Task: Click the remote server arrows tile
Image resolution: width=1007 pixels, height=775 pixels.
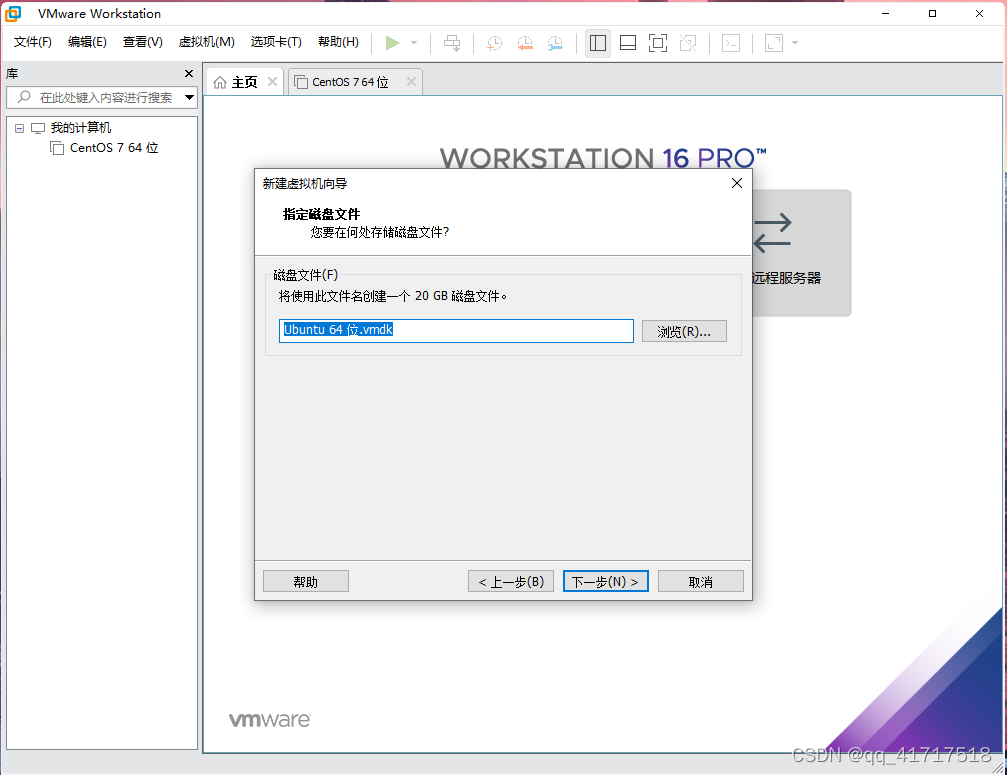Action: point(801,252)
